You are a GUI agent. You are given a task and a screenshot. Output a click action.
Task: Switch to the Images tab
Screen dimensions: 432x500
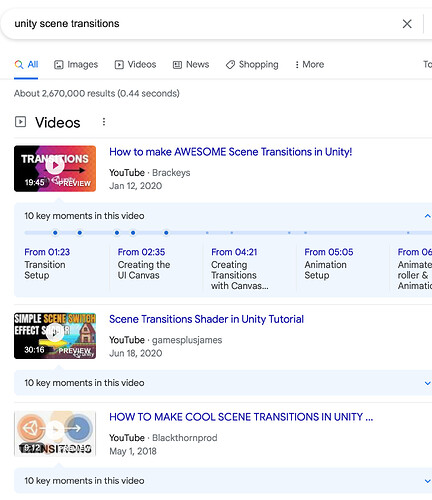pos(76,64)
